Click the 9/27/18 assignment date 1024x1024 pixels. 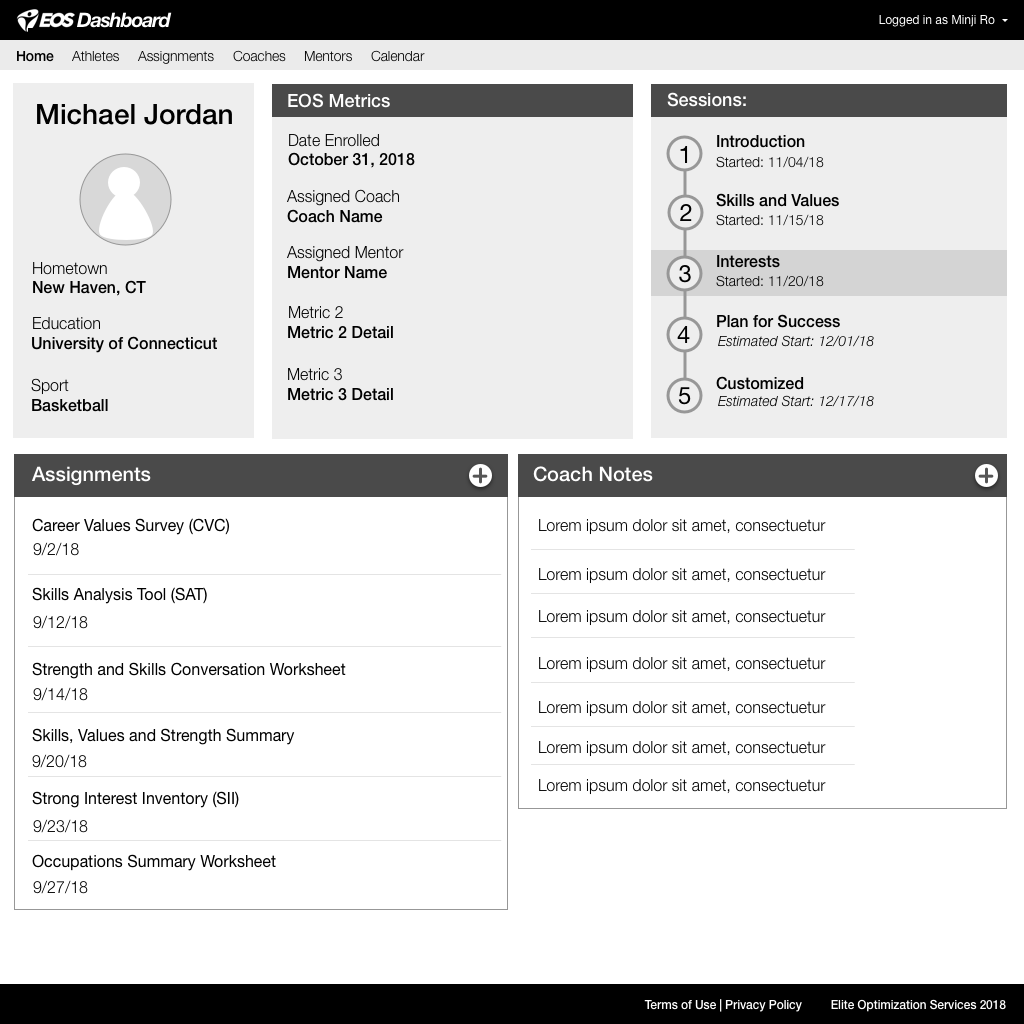[x=60, y=887]
